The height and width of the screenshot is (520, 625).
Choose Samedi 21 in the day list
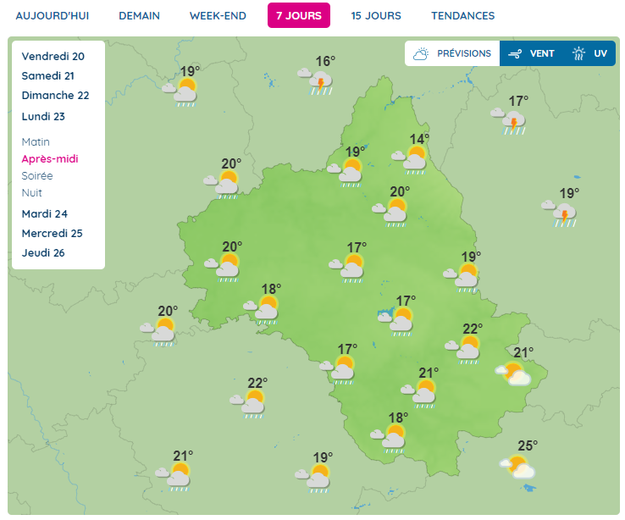pos(48,76)
